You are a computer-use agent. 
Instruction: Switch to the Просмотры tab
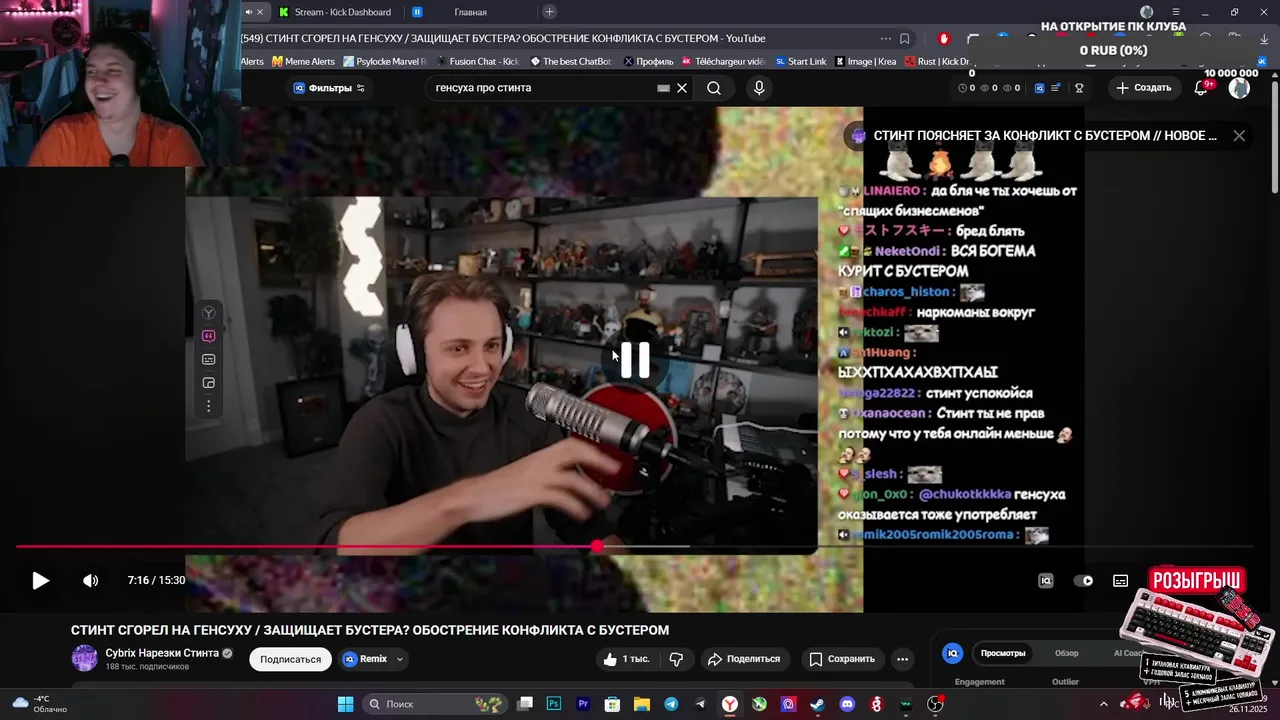click(x=1003, y=653)
